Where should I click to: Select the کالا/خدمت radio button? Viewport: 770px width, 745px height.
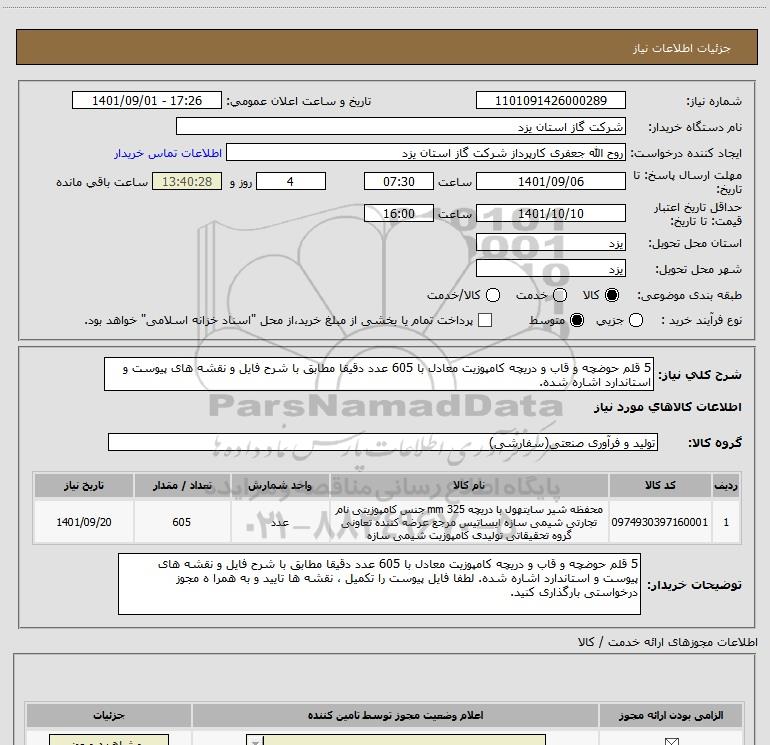493,295
